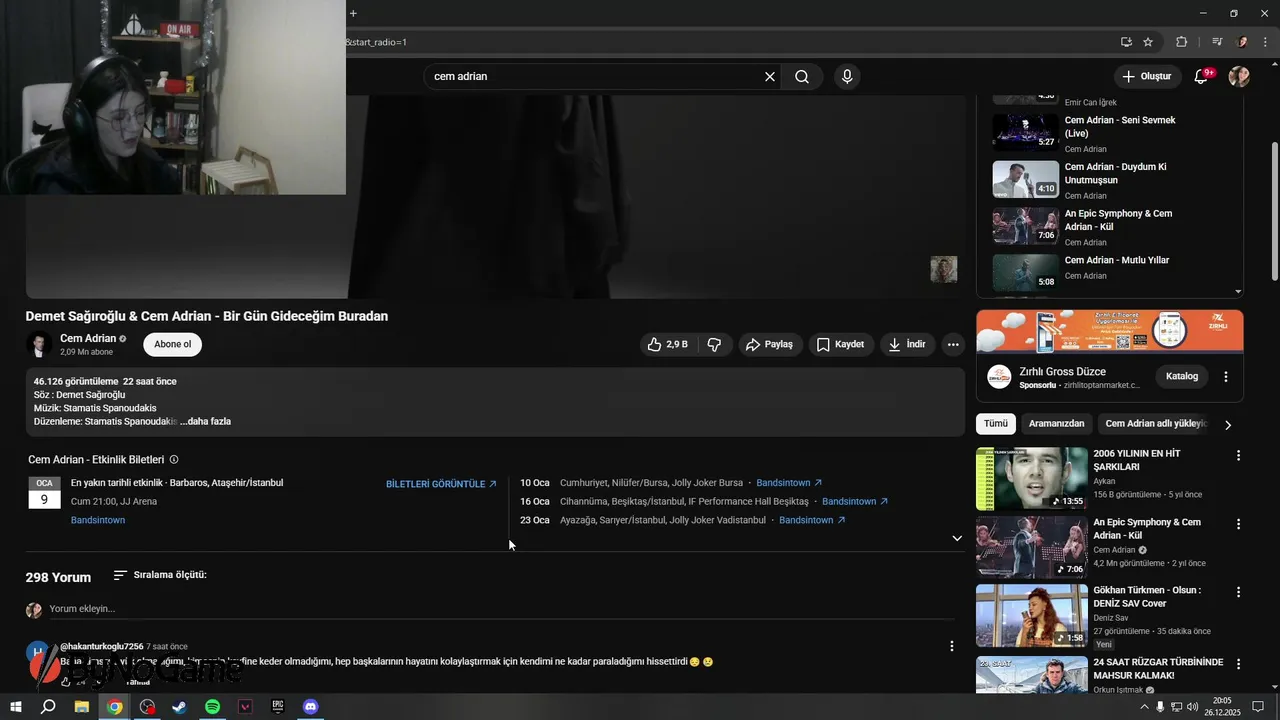This screenshot has width=1280, height=720.
Task: Open Discord from taskbar
Action: (x=311, y=707)
